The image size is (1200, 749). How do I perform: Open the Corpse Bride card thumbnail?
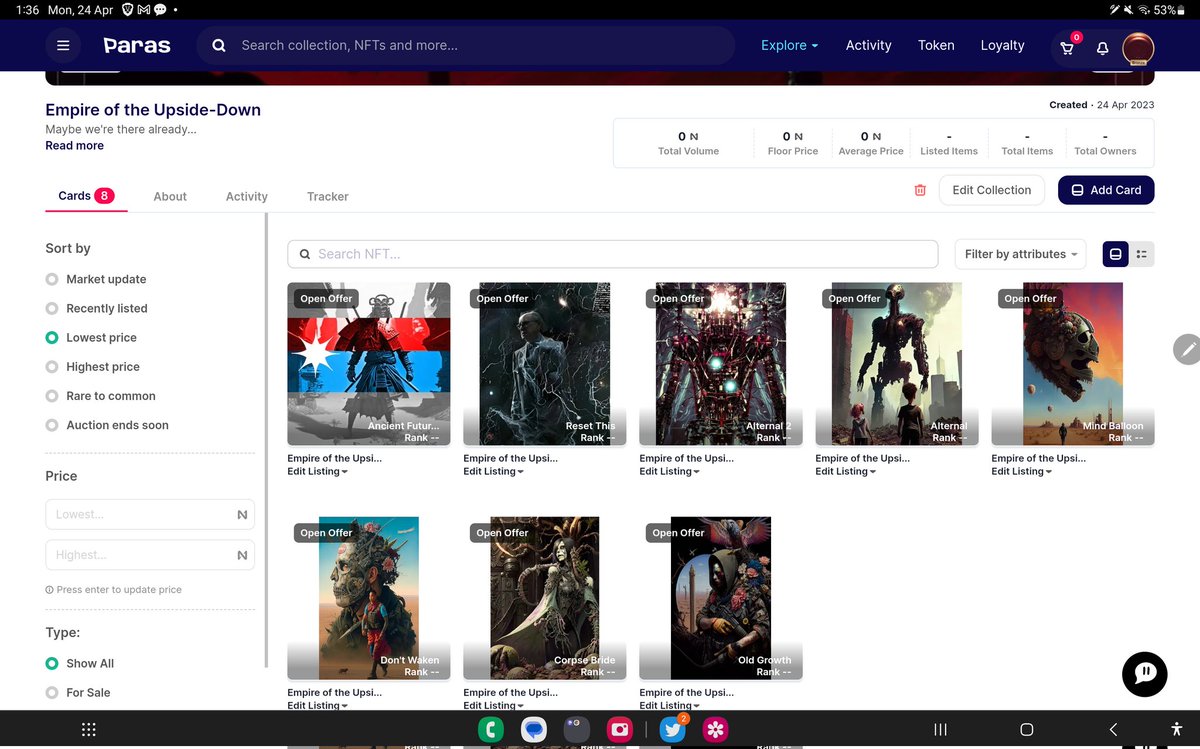pos(545,598)
